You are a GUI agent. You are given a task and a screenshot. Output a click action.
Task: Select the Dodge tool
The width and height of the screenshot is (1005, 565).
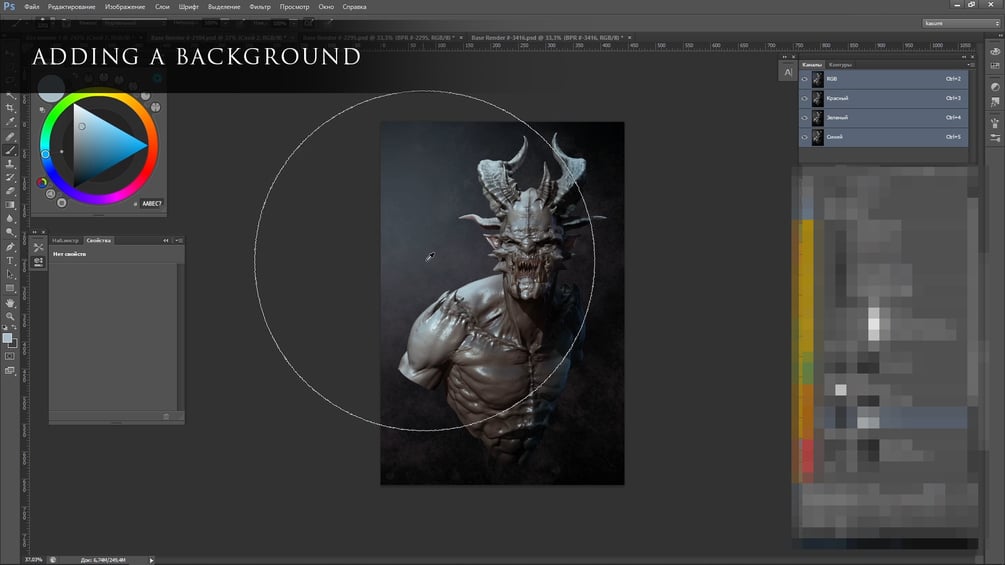pyautogui.click(x=10, y=233)
